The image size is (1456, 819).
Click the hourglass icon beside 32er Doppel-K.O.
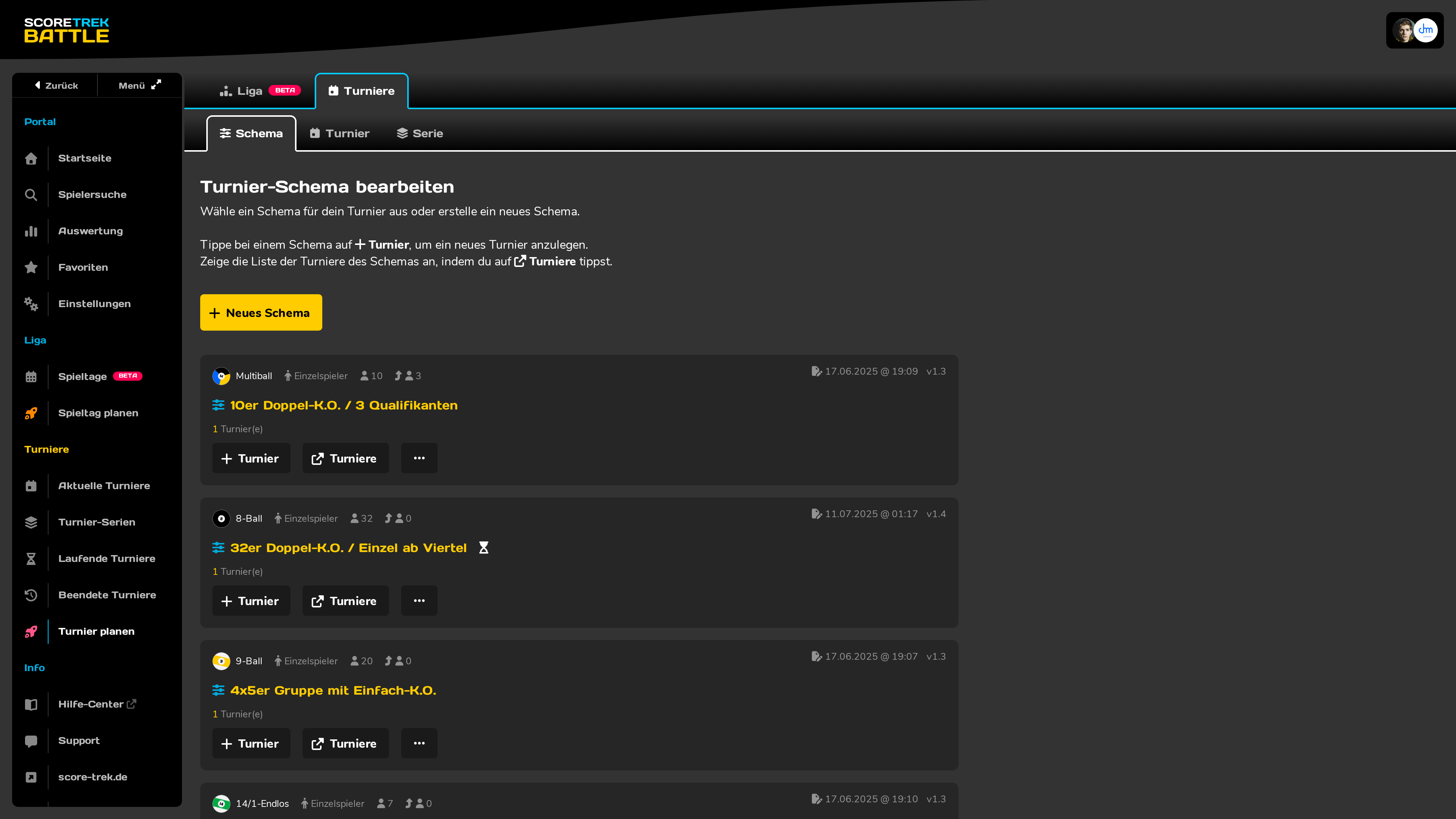tap(484, 548)
